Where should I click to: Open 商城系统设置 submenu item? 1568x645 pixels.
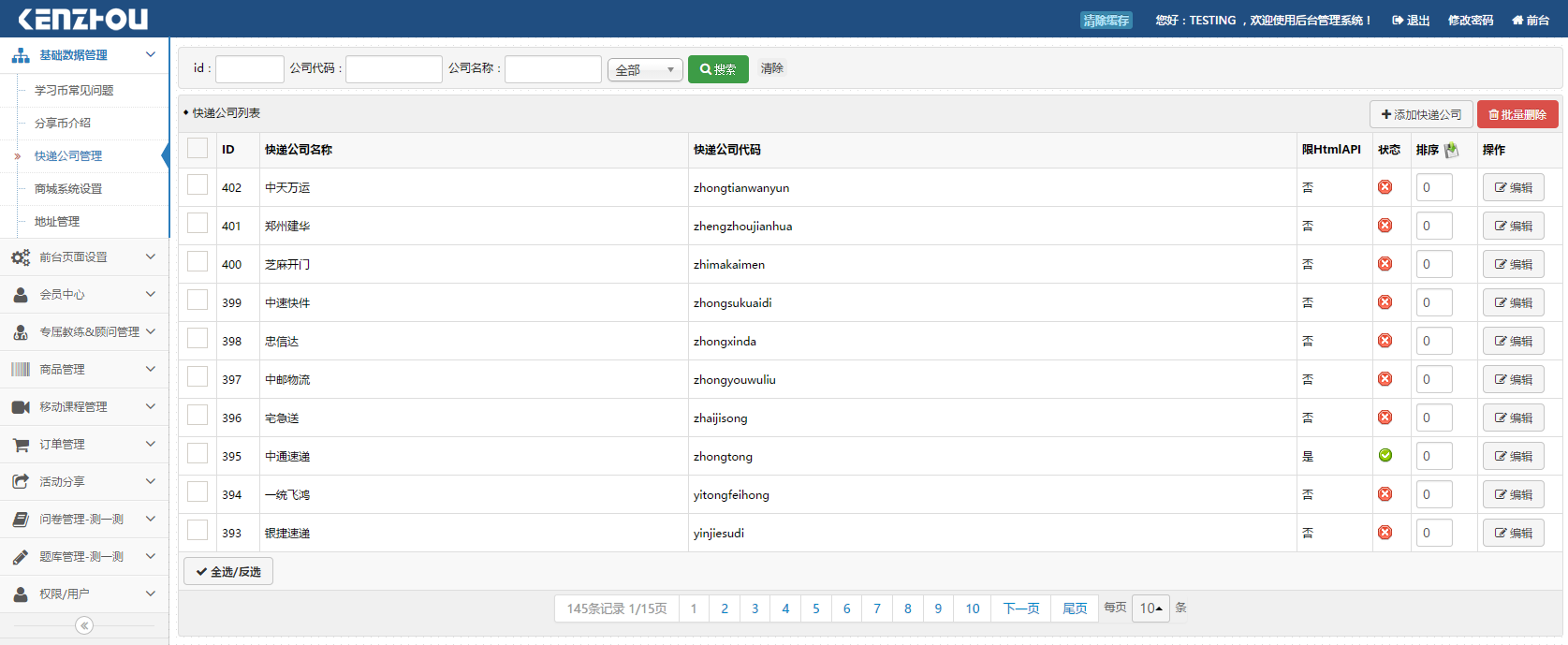[x=68, y=189]
